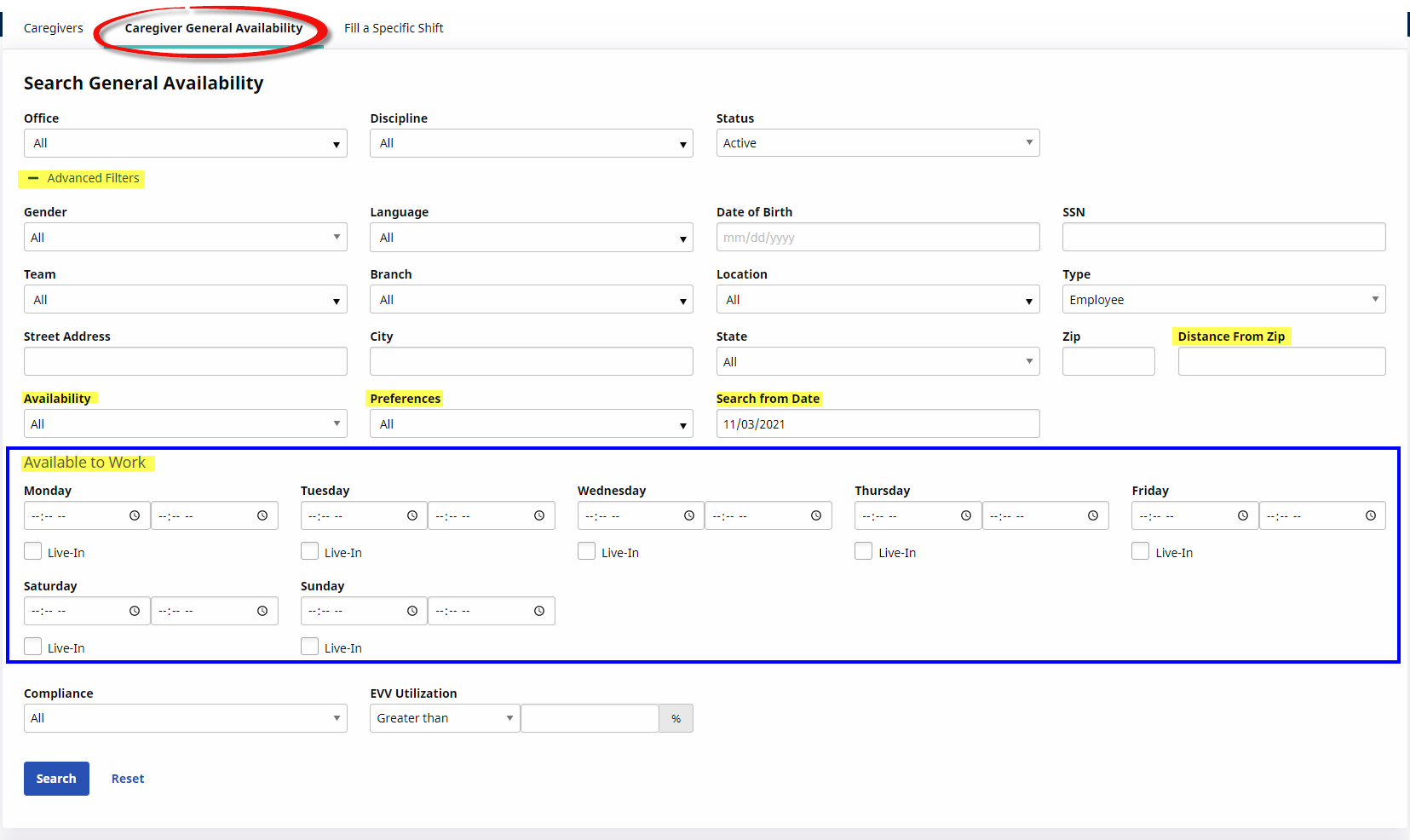Open the Office dropdown

click(x=185, y=143)
